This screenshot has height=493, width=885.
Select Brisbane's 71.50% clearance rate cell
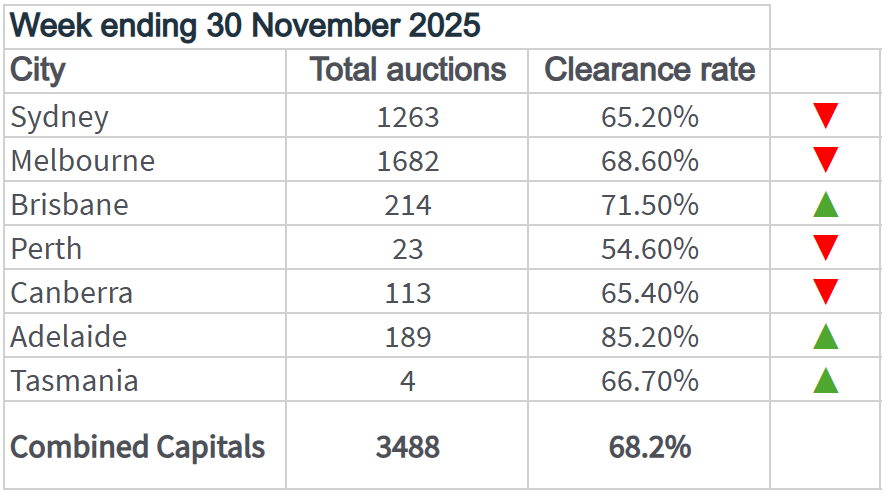click(649, 205)
